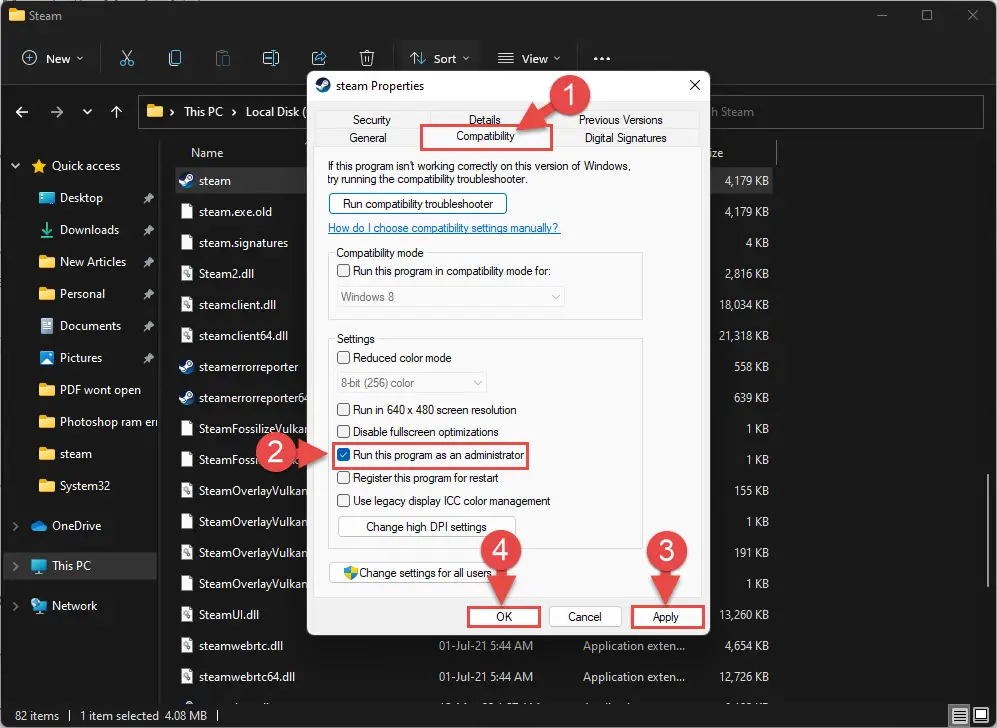Image resolution: width=997 pixels, height=728 pixels.
Task: Check Disable fullscreen optimizations
Action: 343,432
